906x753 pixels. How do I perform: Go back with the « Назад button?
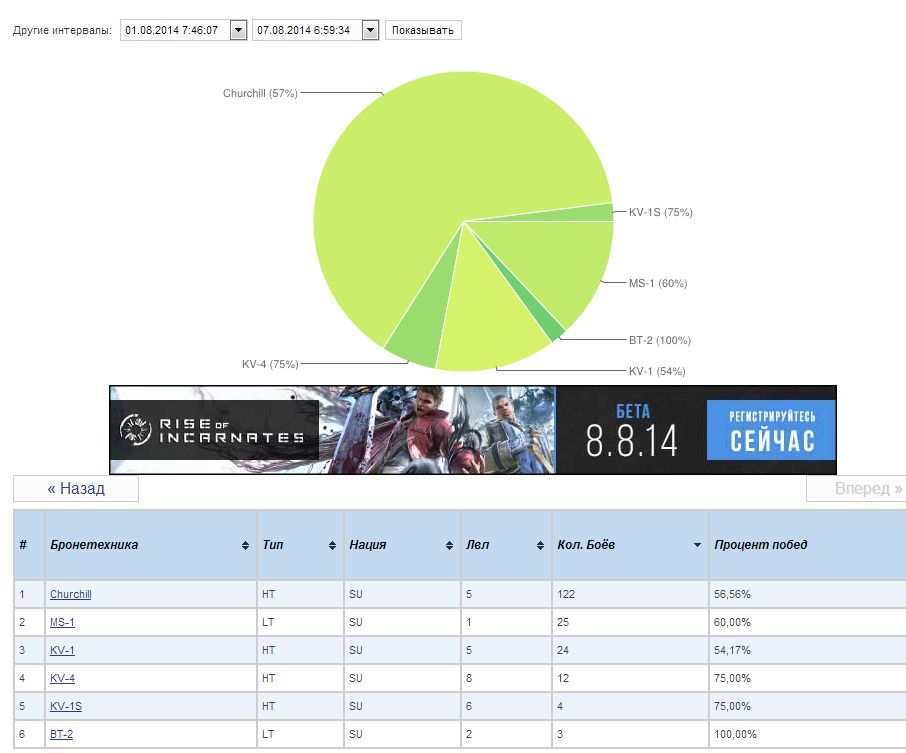click(x=76, y=488)
